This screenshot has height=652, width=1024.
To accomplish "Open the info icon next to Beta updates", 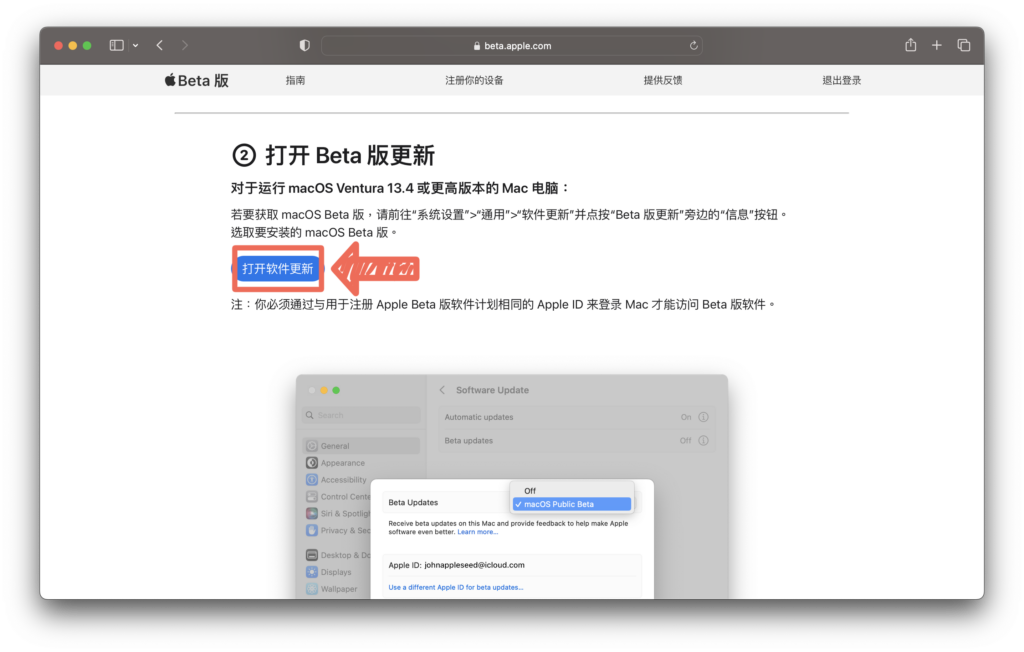I will [x=703, y=440].
